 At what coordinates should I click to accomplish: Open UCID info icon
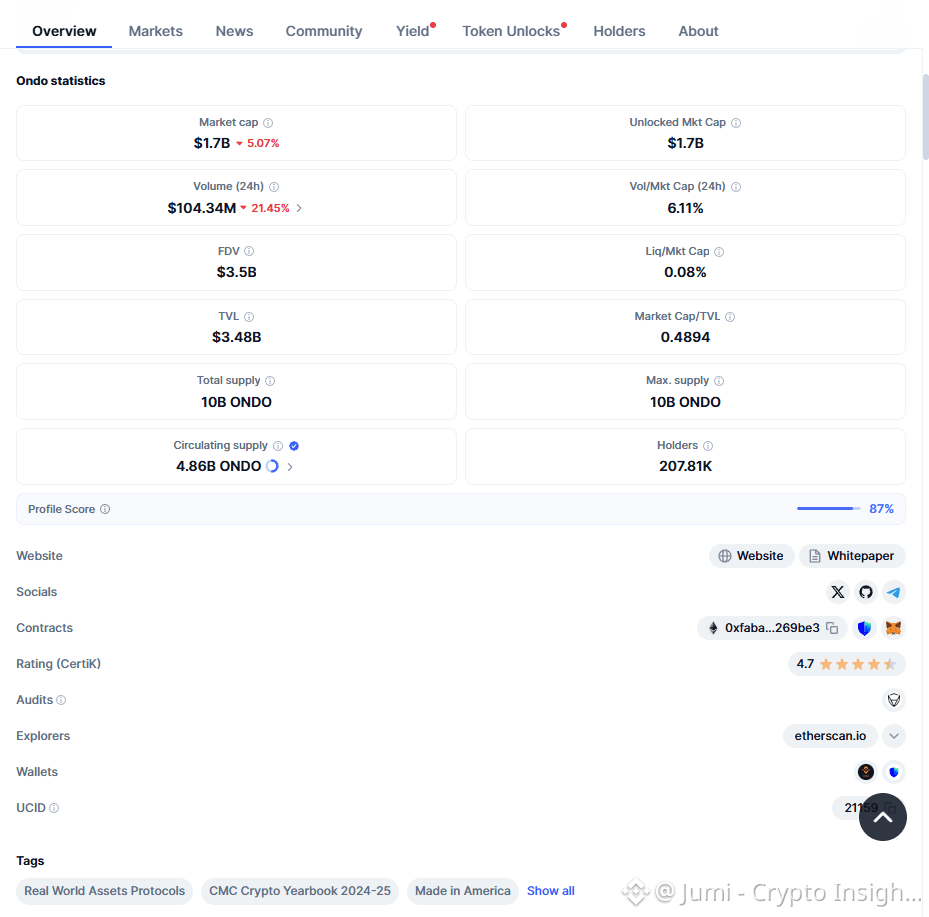(x=54, y=808)
